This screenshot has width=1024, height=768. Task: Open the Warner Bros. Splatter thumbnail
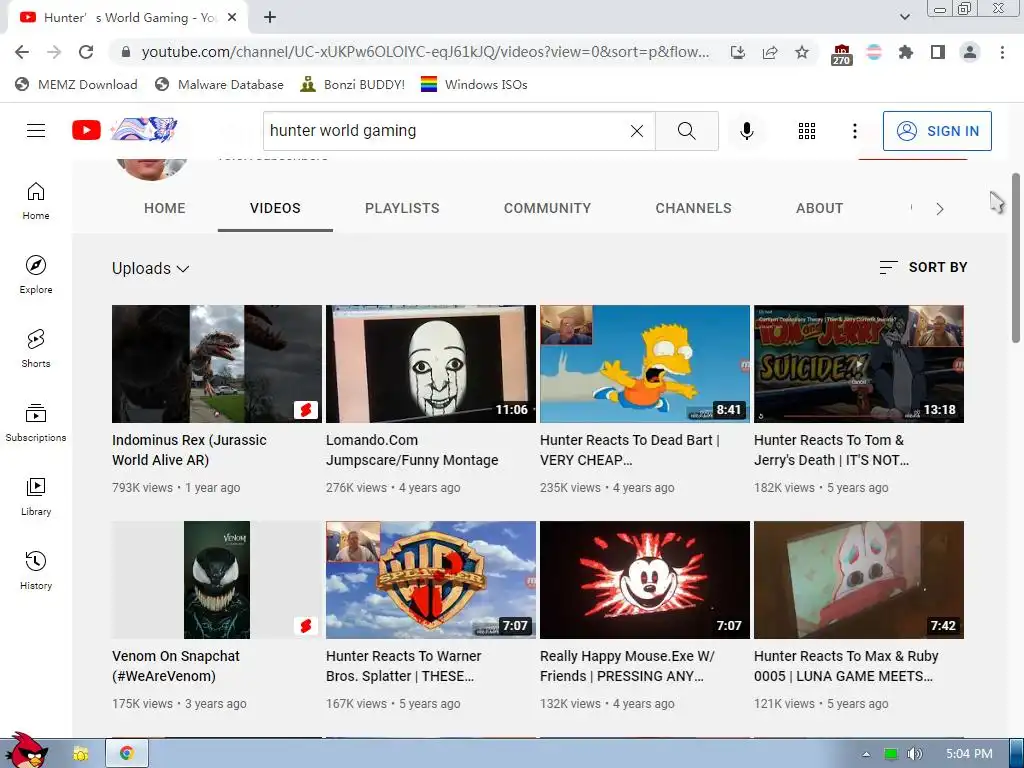(x=431, y=580)
